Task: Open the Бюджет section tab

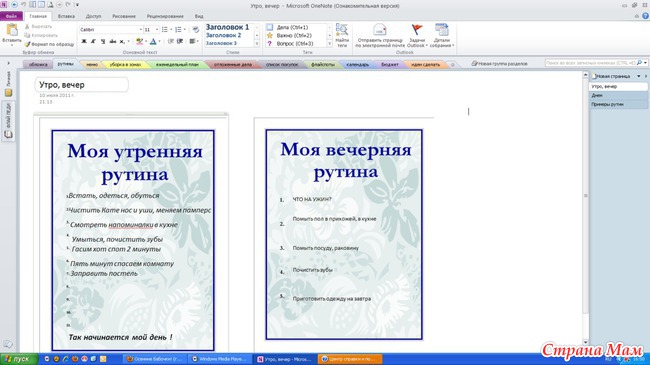Action: click(x=390, y=64)
